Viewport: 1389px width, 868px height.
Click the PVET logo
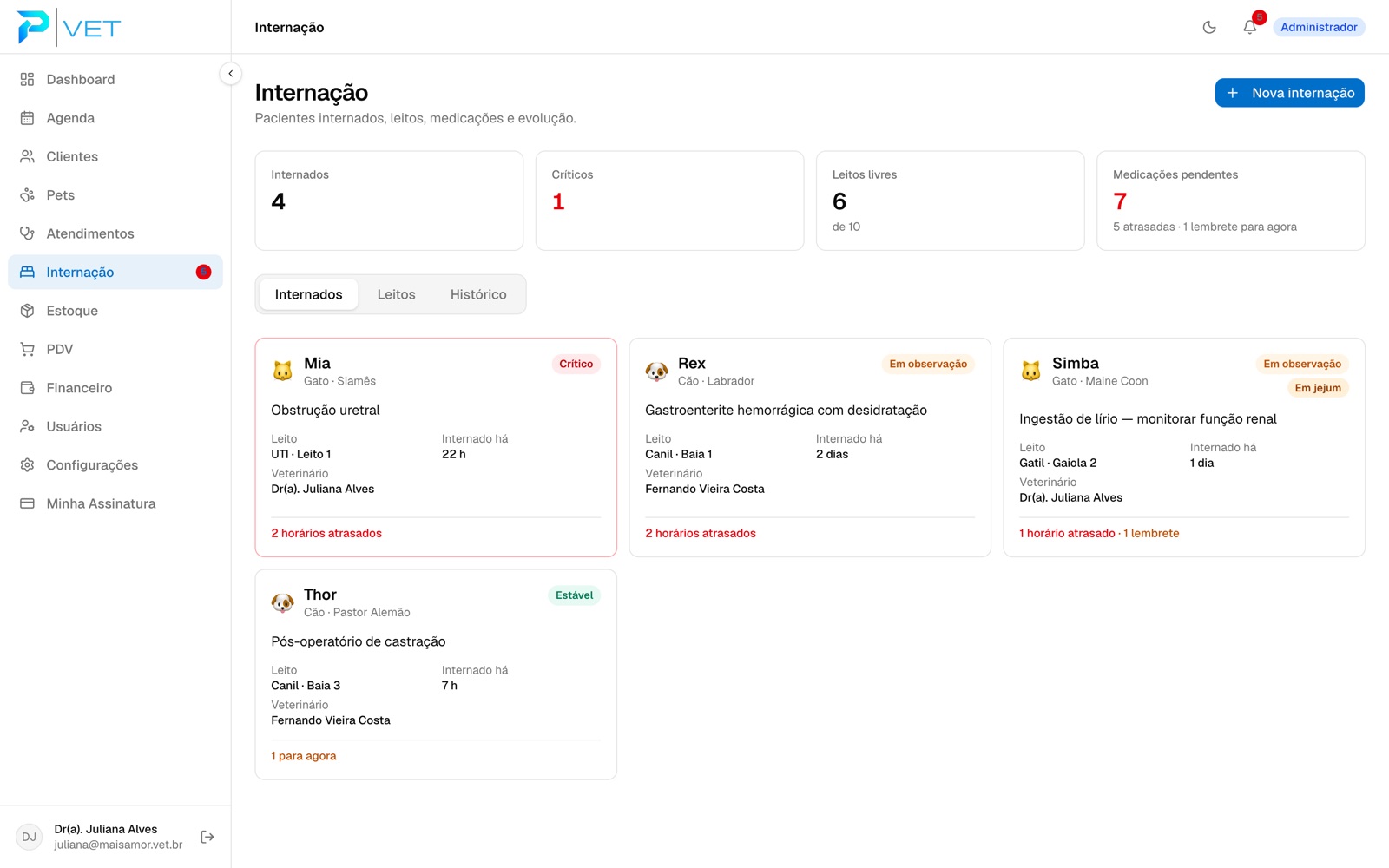[x=69, y=27]
